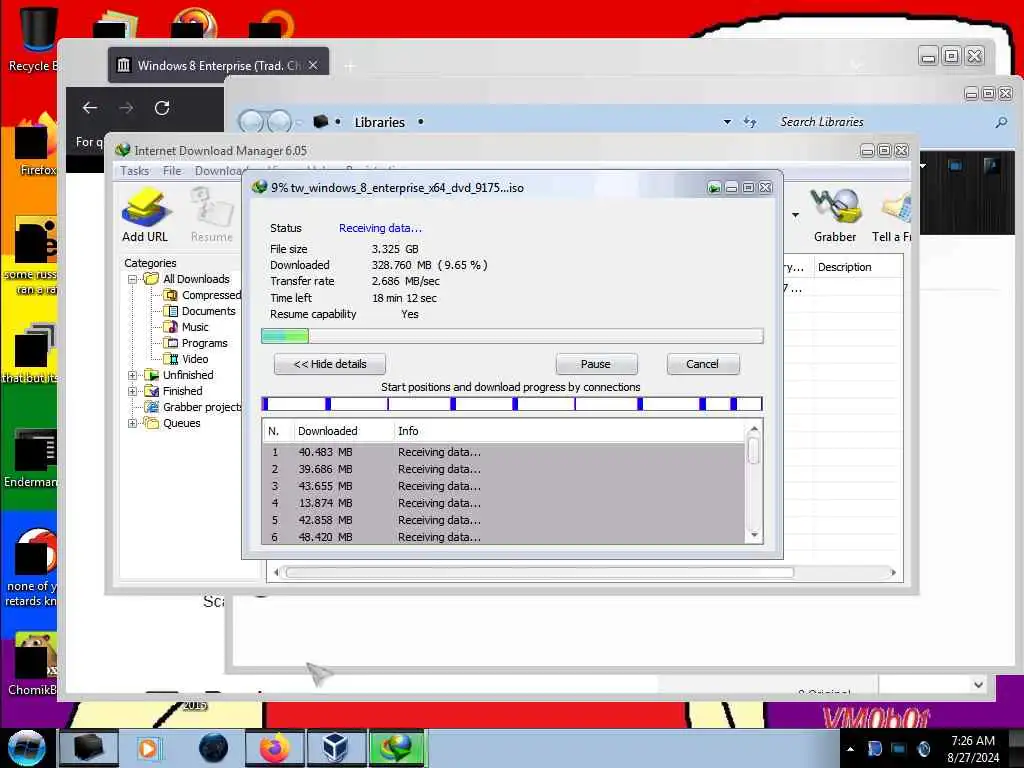This screenshot has height=768, width=1024.
Task: Click up arrow of connections list scrollbar
Action: [x=754, y=429]
